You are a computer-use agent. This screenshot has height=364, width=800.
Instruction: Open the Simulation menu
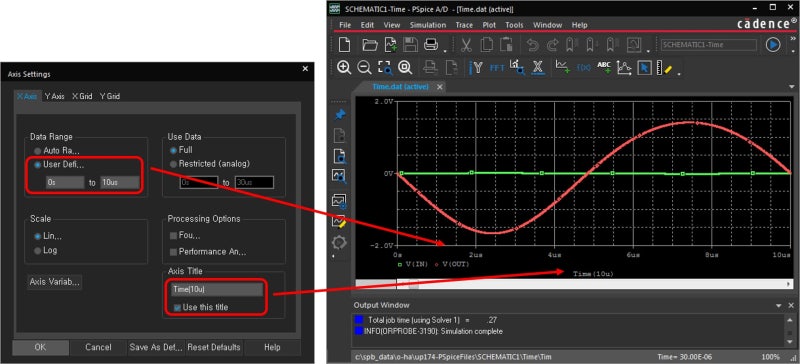[x=428, y=25]
